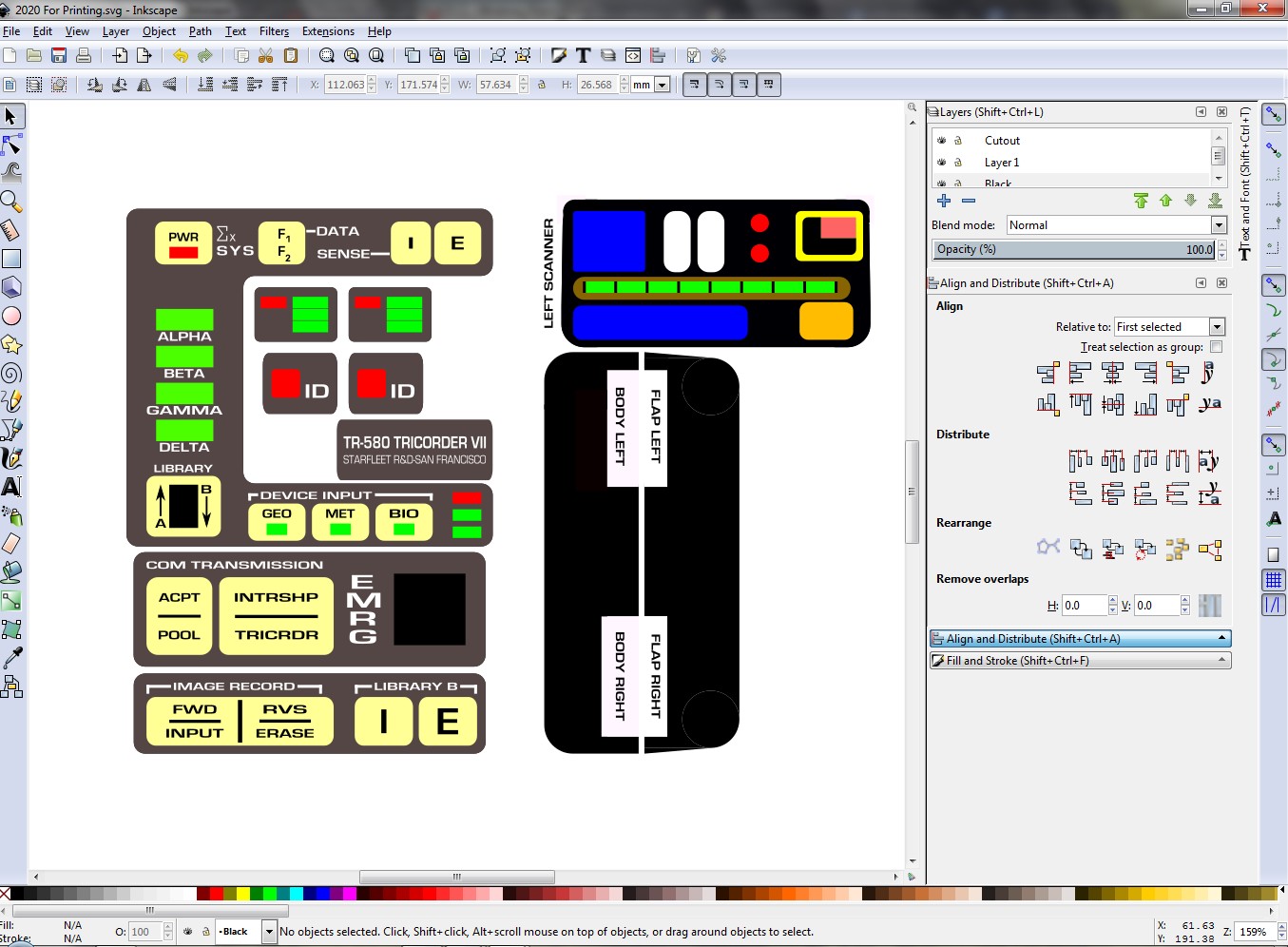Pick the bright red palette swatch
The height and width of the screenshot is (947, 1288).
(217, 894)
